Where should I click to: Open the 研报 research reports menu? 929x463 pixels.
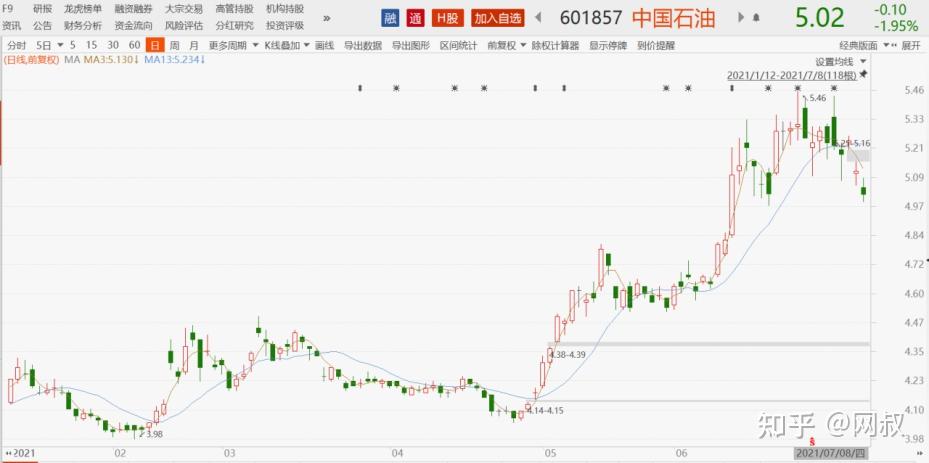pyautogui.click(x=43, y=9)
